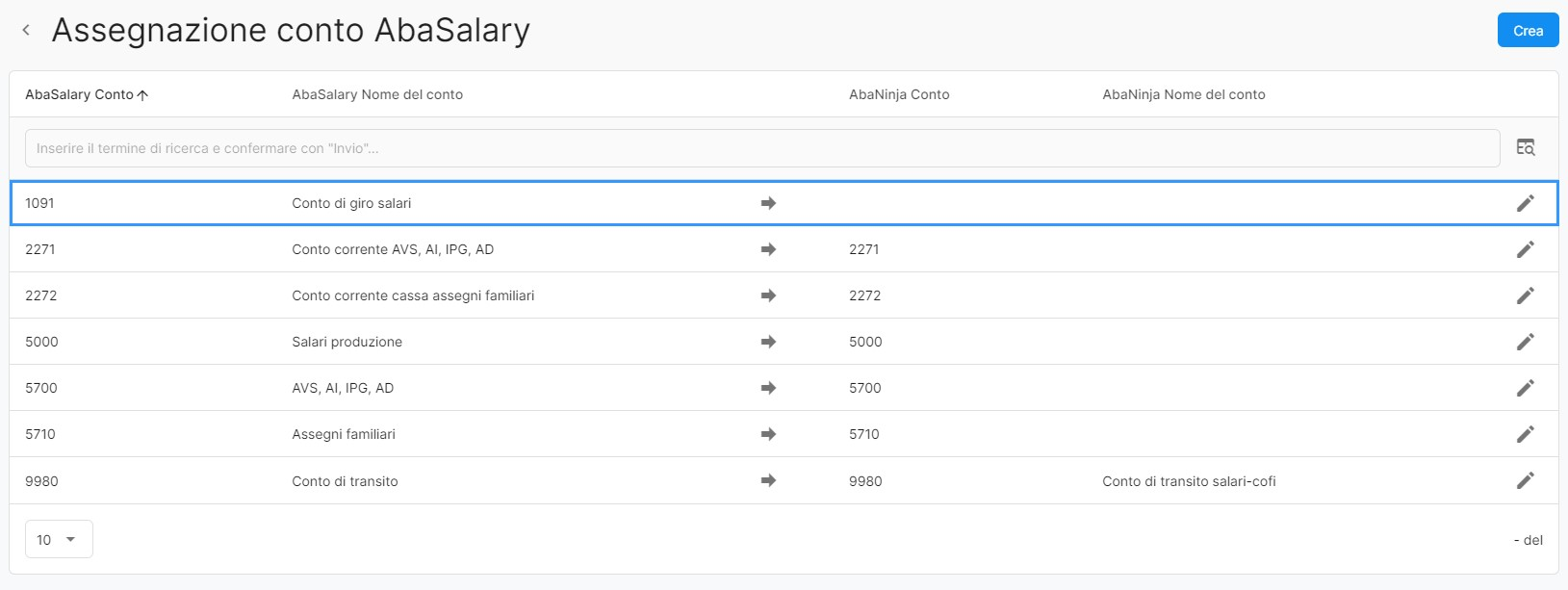Click the arrow icon in row 5000
The width and height of the screenshot is (1568, 590).
coord(768,342)
